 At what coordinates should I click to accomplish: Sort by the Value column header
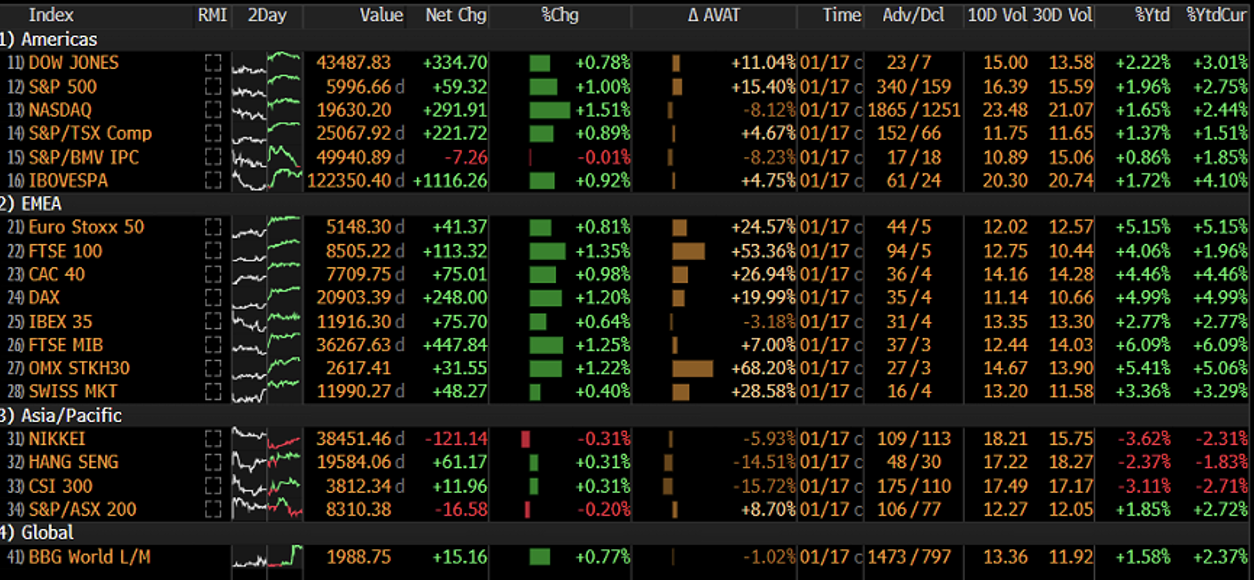(x=381, y=15)
